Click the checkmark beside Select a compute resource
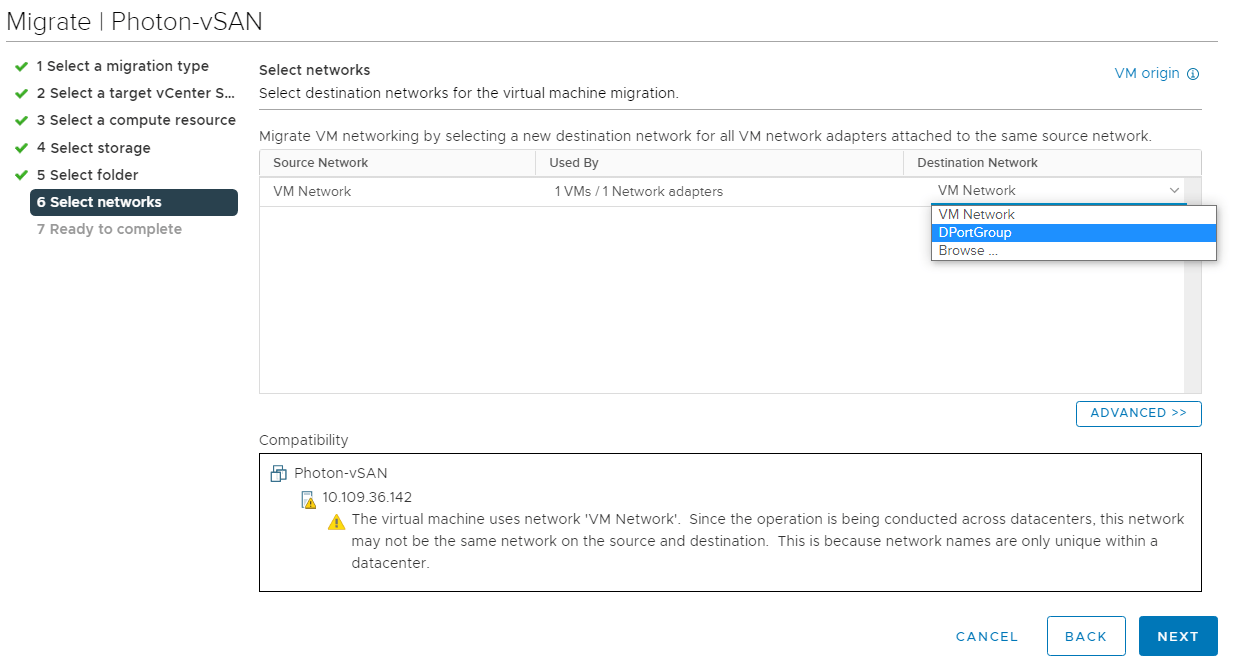 click(21, 120)
